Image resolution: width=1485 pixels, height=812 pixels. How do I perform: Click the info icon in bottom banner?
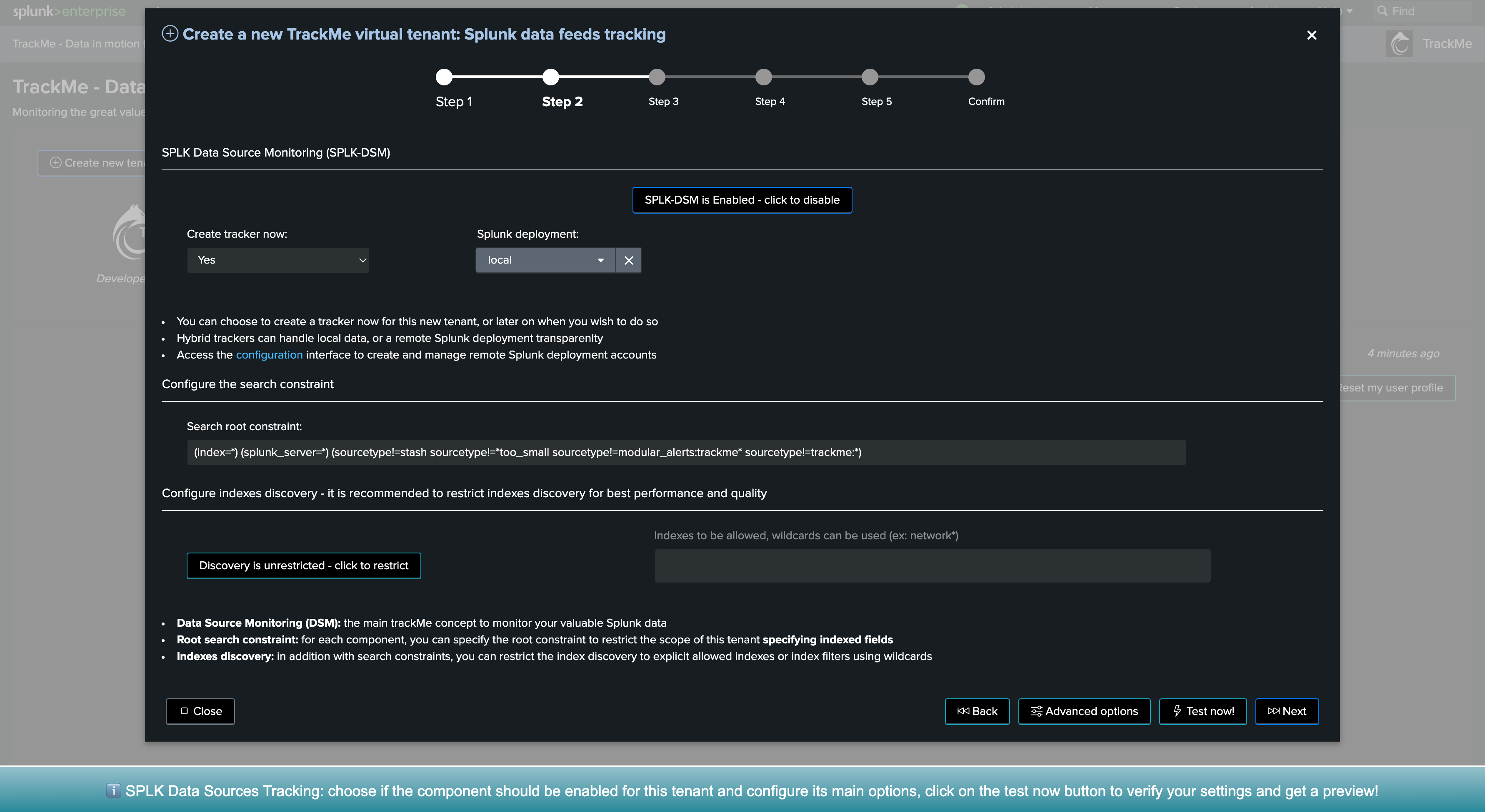114,790
